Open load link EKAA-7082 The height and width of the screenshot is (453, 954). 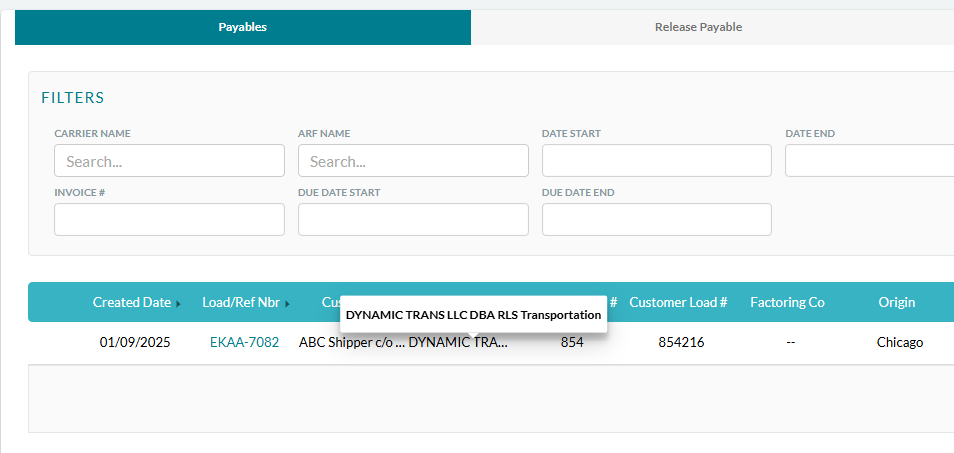pos(245,342)
